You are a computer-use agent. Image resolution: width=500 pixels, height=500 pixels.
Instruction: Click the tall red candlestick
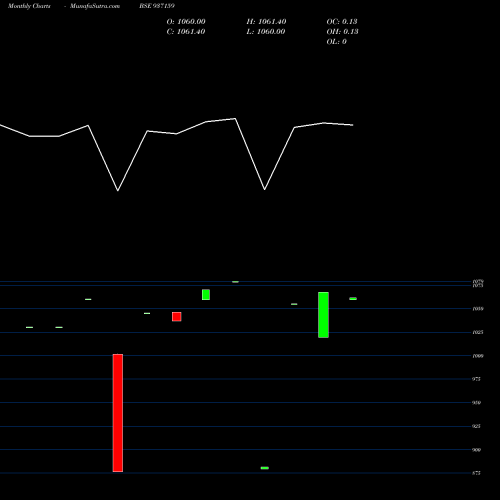(118, 413)
